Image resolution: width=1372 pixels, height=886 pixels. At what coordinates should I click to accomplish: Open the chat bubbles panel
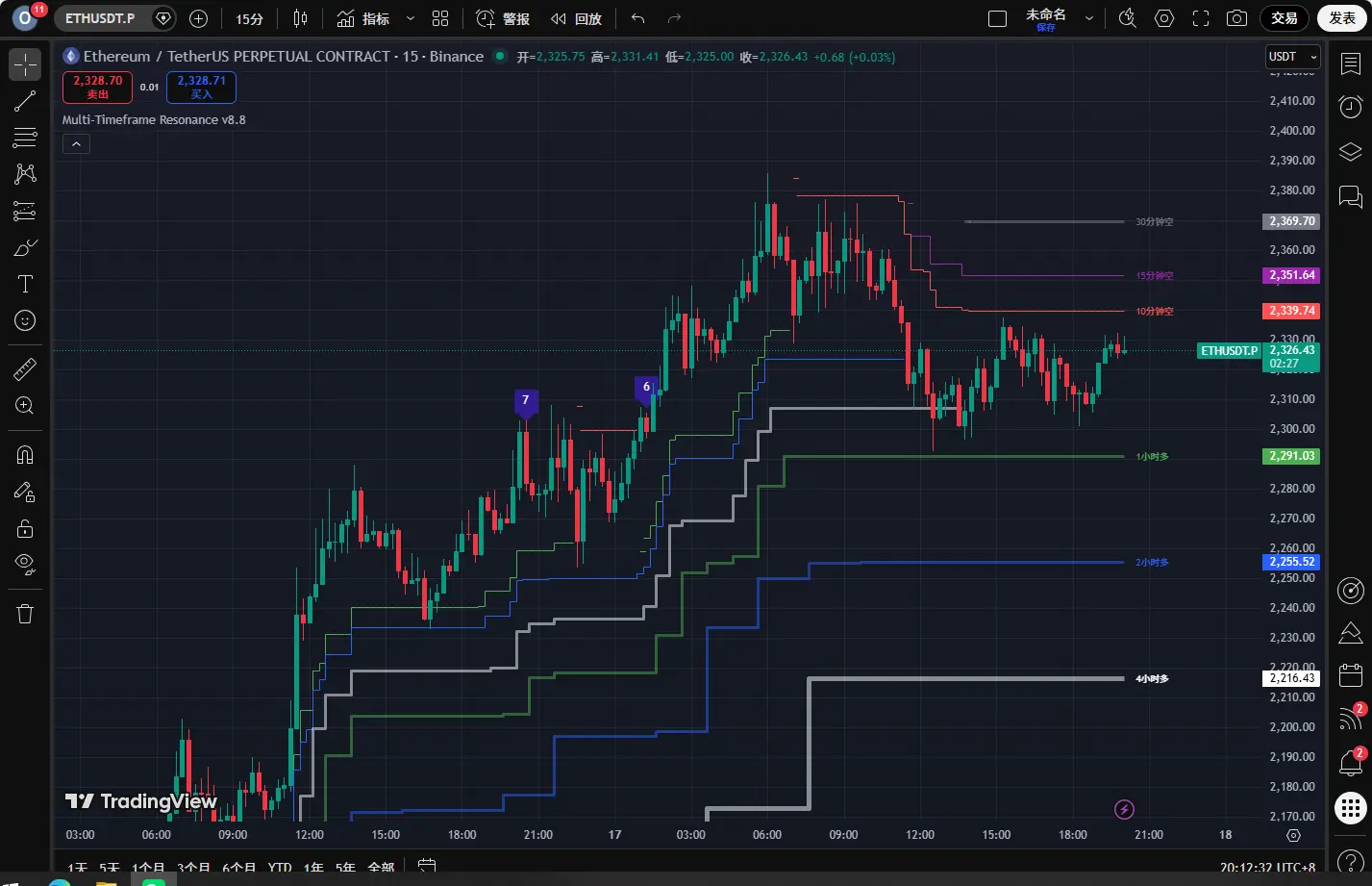(1351, 197)
